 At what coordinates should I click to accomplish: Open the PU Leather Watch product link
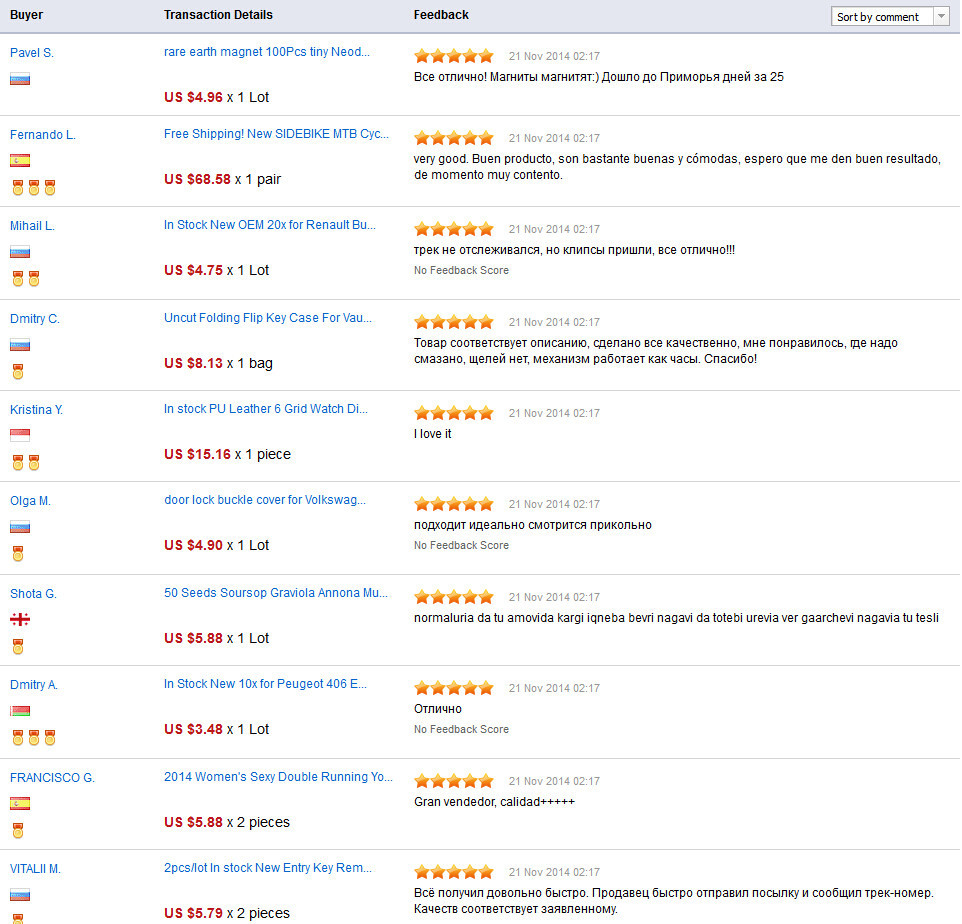click(x=265, y=409)
